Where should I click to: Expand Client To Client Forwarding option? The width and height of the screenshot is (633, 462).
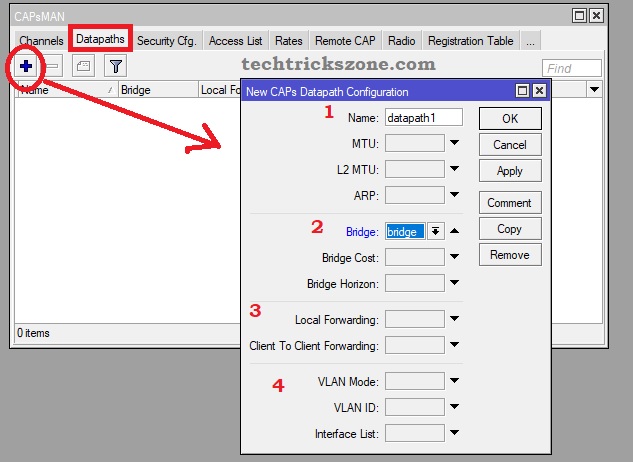454,345
